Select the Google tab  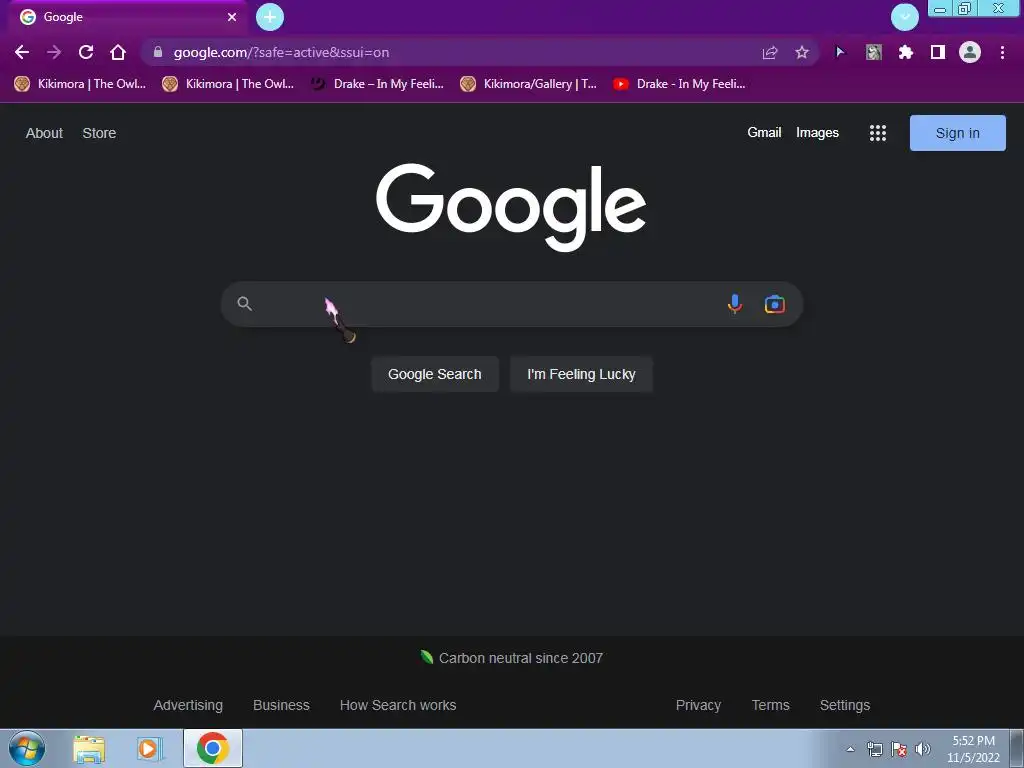pos(127,17)
